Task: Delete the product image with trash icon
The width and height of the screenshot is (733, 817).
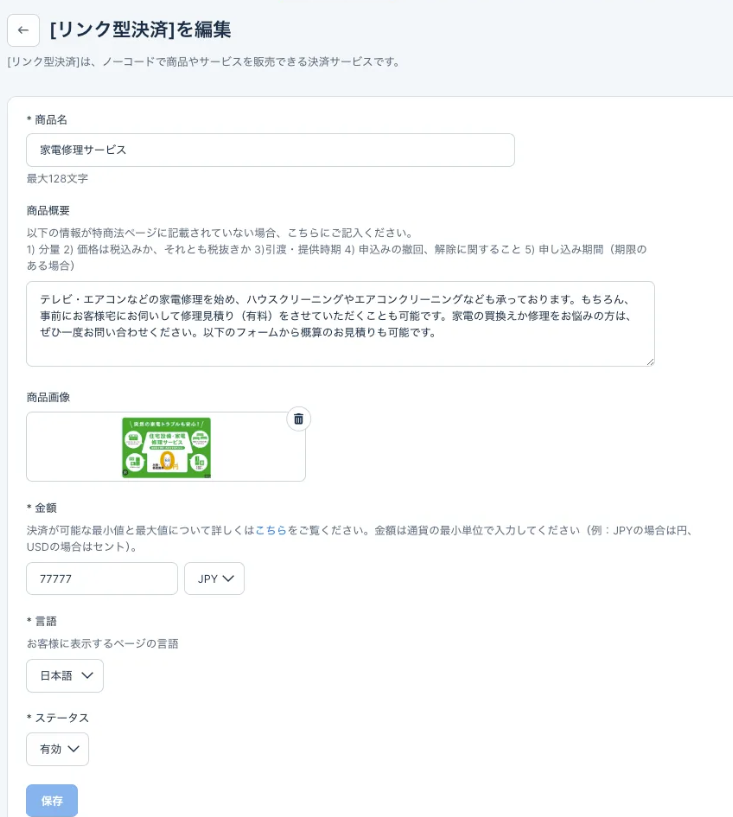Action: point(298,419)
